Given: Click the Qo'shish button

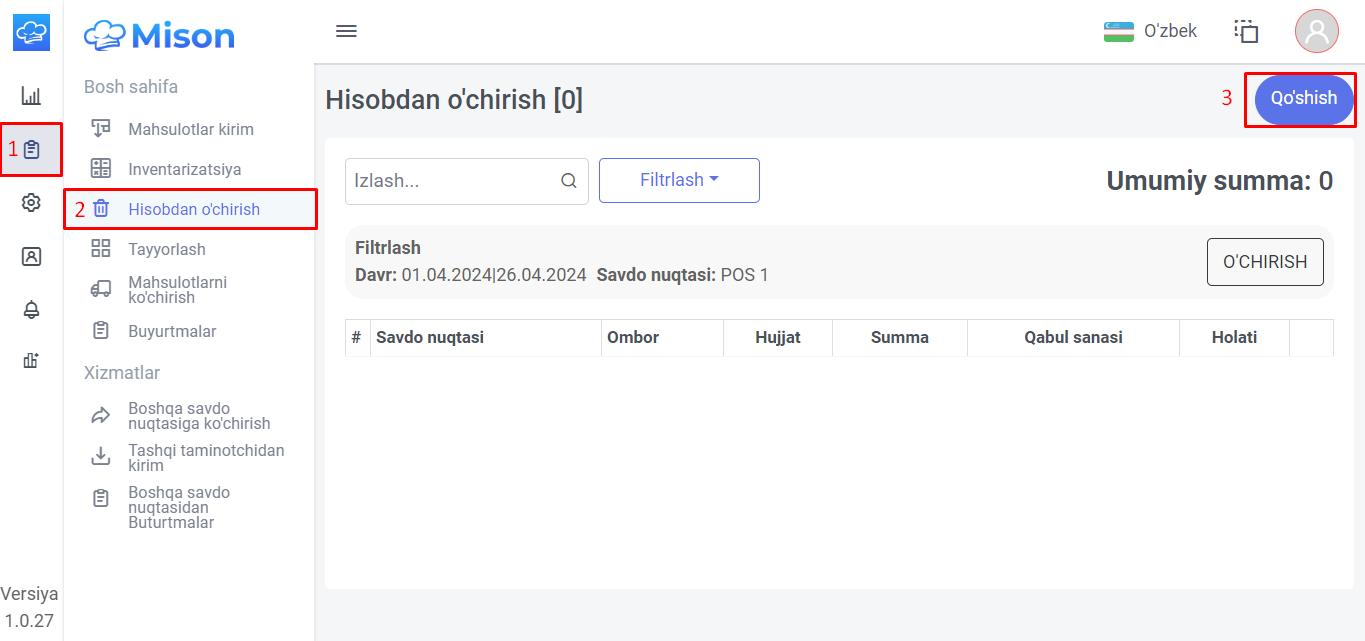Looking at the screenshot, I should click(1304, 99).
